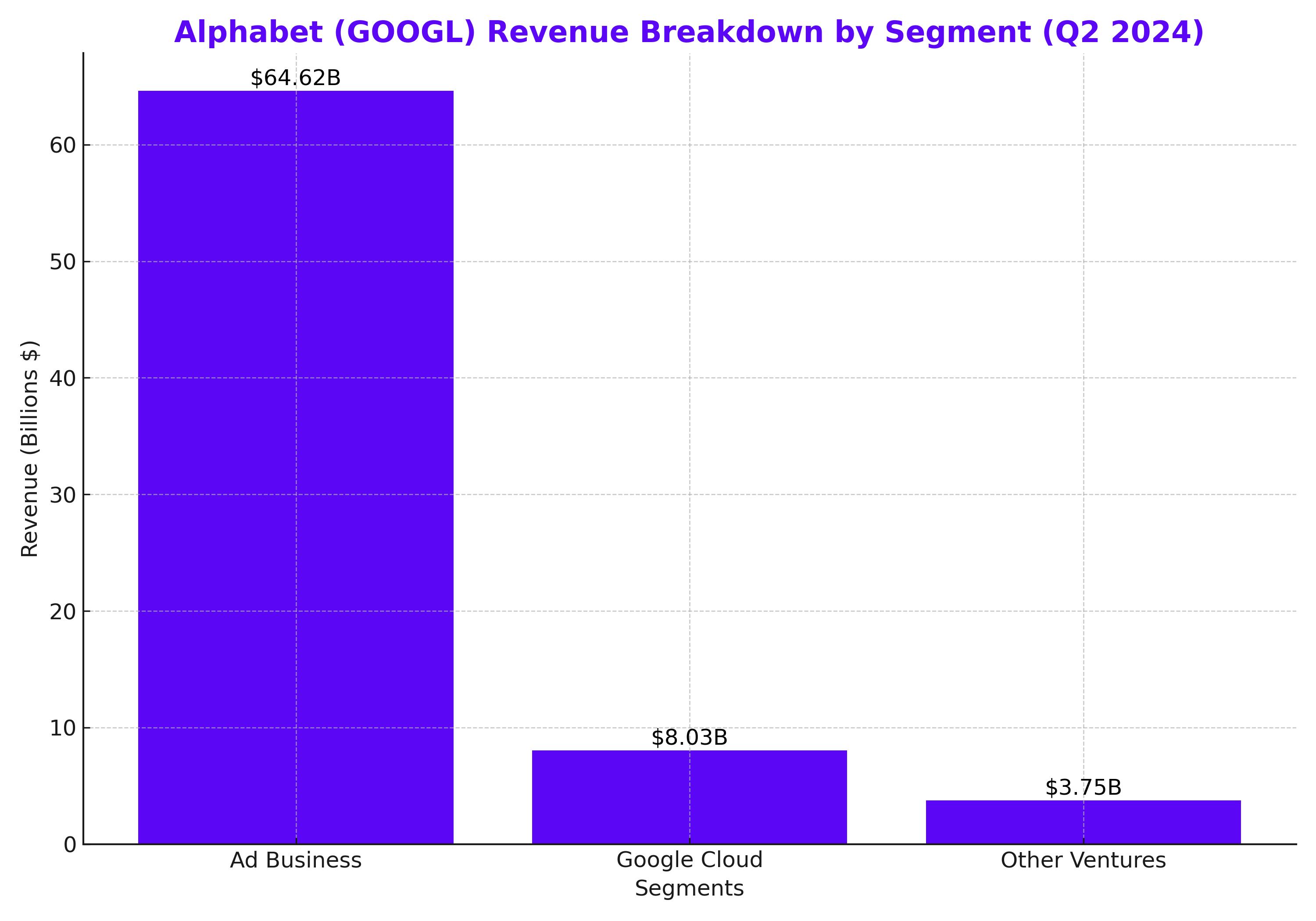Click the 60 tick label on y-axis
The image size is (1316, 921).
(62, 146)
